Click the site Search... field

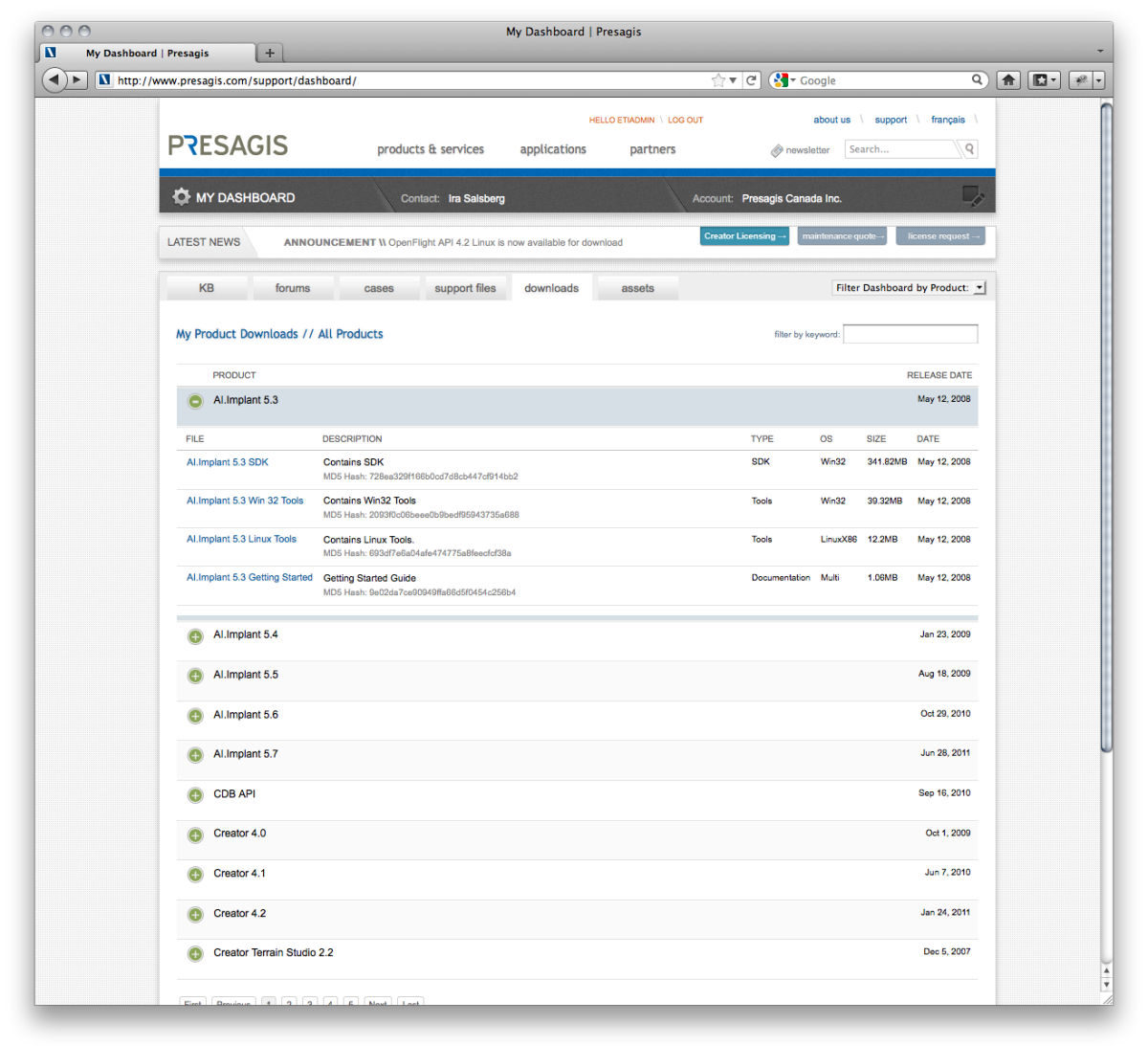[901, 149]
